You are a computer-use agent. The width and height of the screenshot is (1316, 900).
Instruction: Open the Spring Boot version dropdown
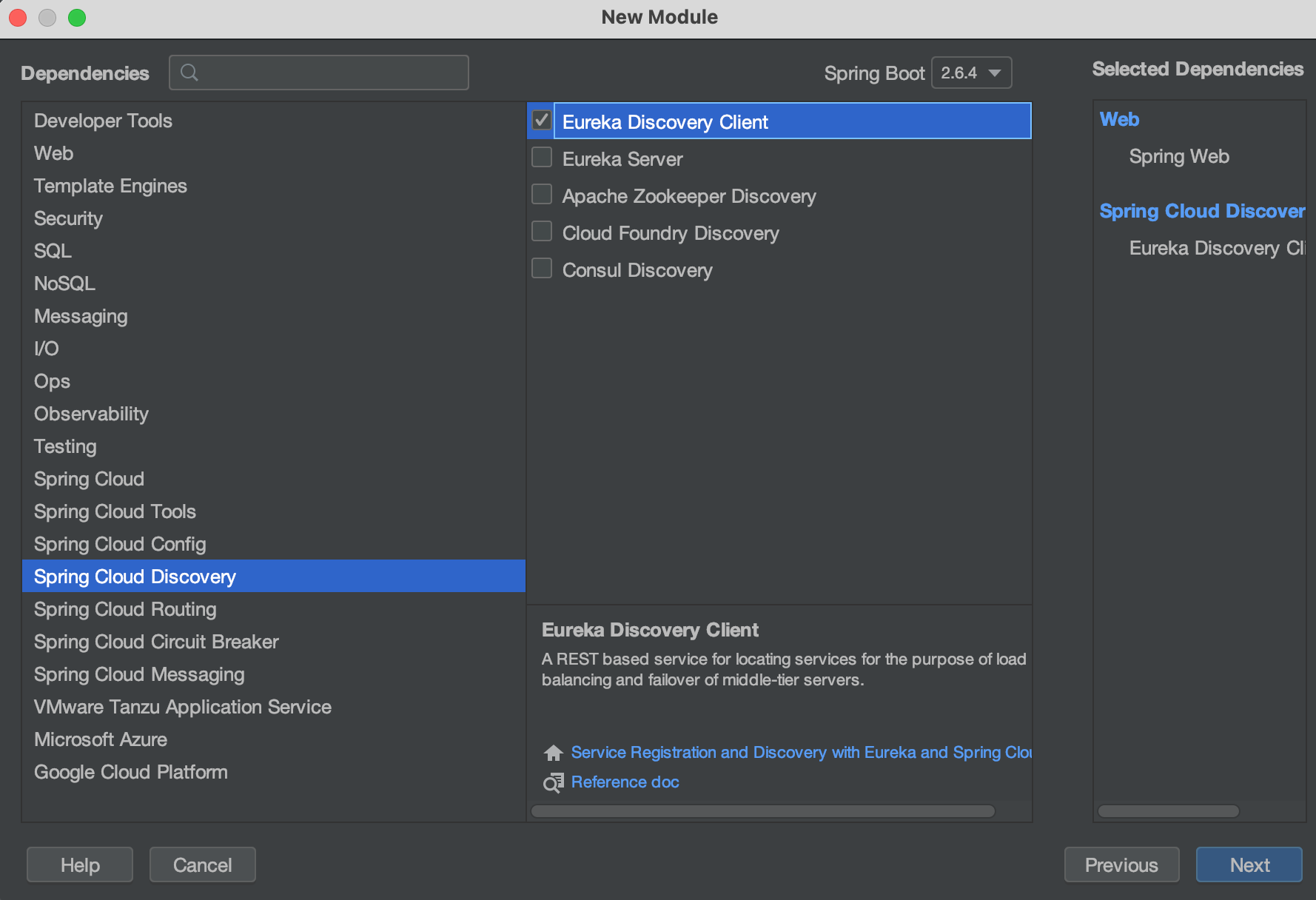coord(971,73)
